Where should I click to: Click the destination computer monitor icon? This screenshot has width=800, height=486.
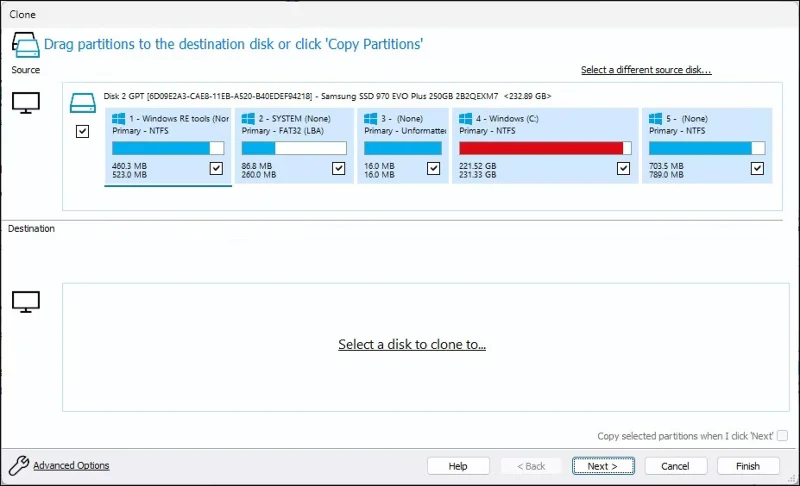(25, 301)
